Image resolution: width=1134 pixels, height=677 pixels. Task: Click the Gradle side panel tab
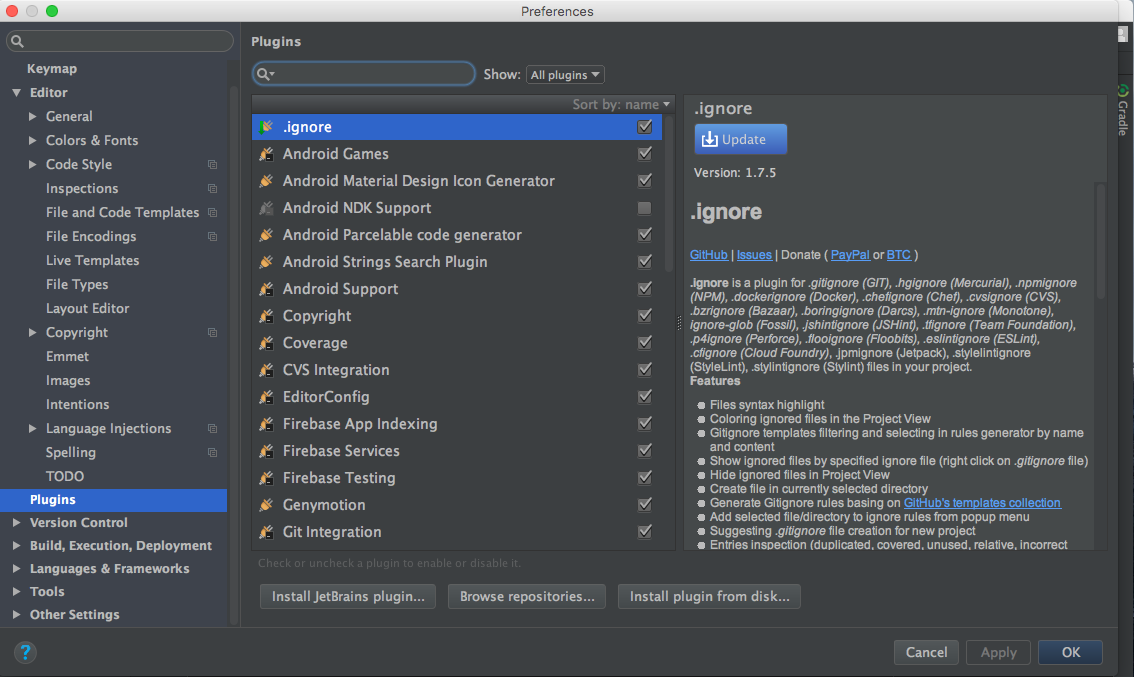(1122, 110)
